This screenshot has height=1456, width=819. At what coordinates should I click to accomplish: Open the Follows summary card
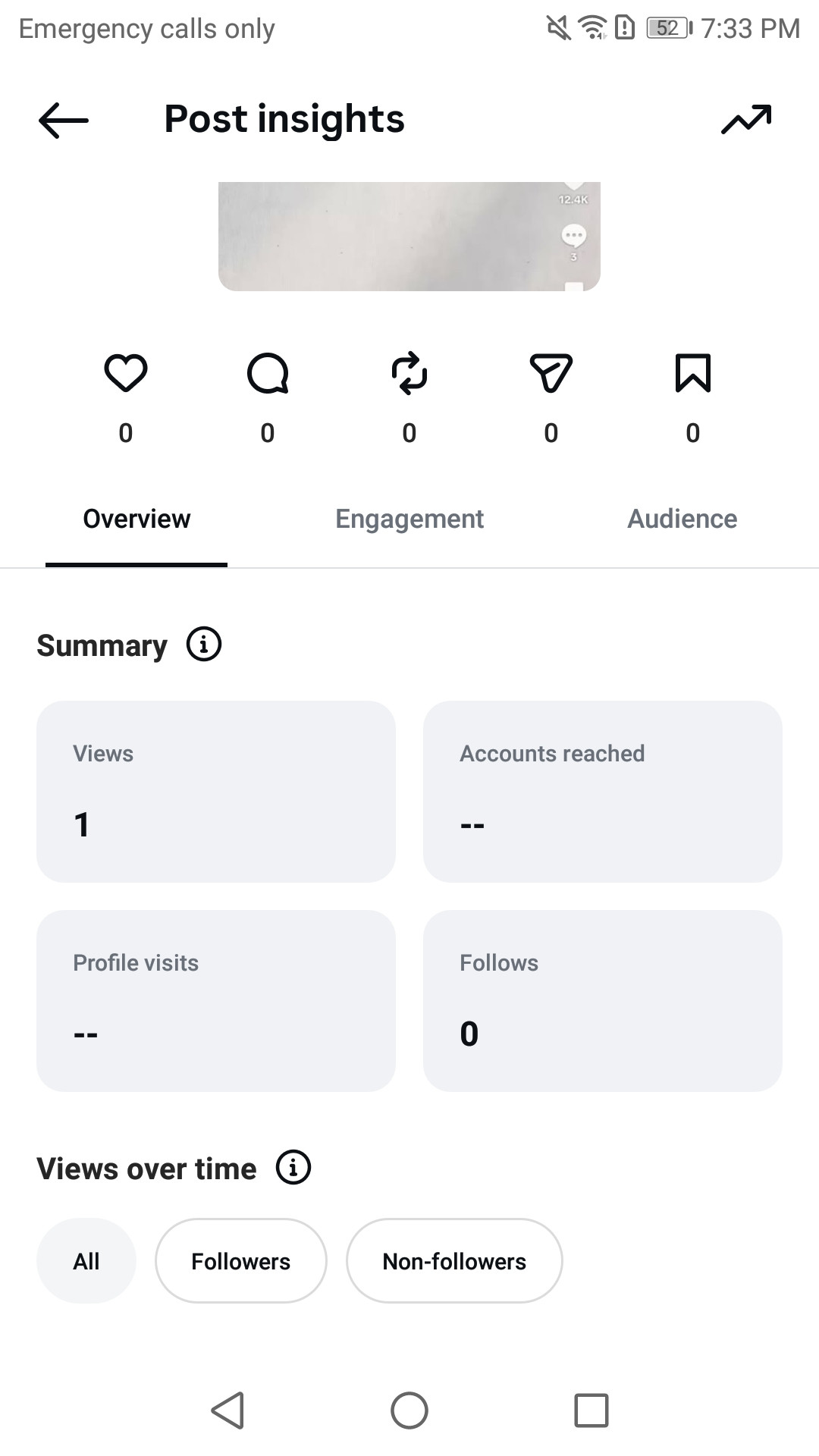point(603,1001)
